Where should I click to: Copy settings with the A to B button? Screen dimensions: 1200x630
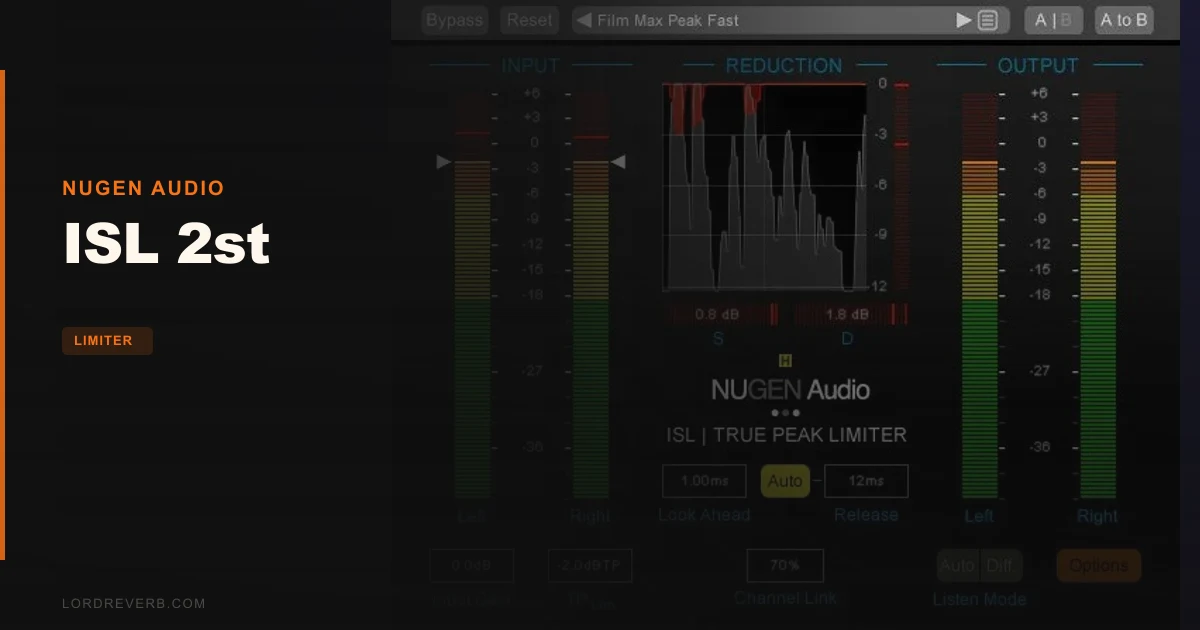pos(1124,20)
